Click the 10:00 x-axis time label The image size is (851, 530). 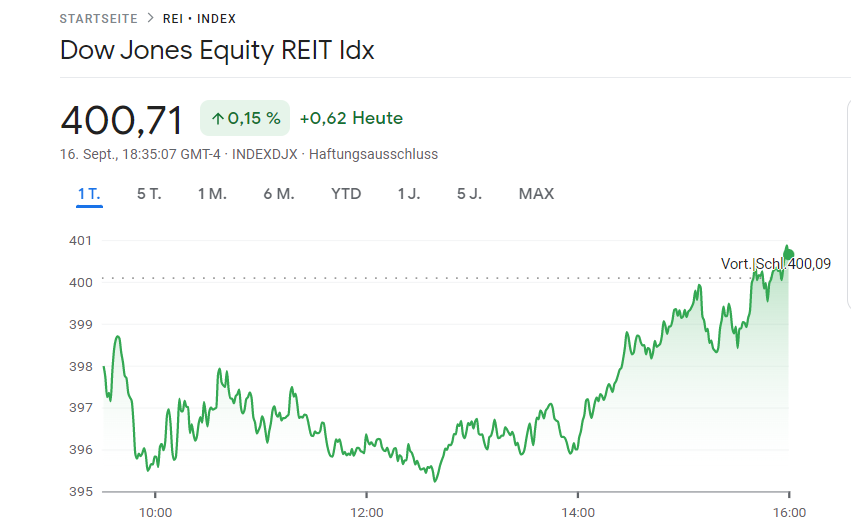156,513
